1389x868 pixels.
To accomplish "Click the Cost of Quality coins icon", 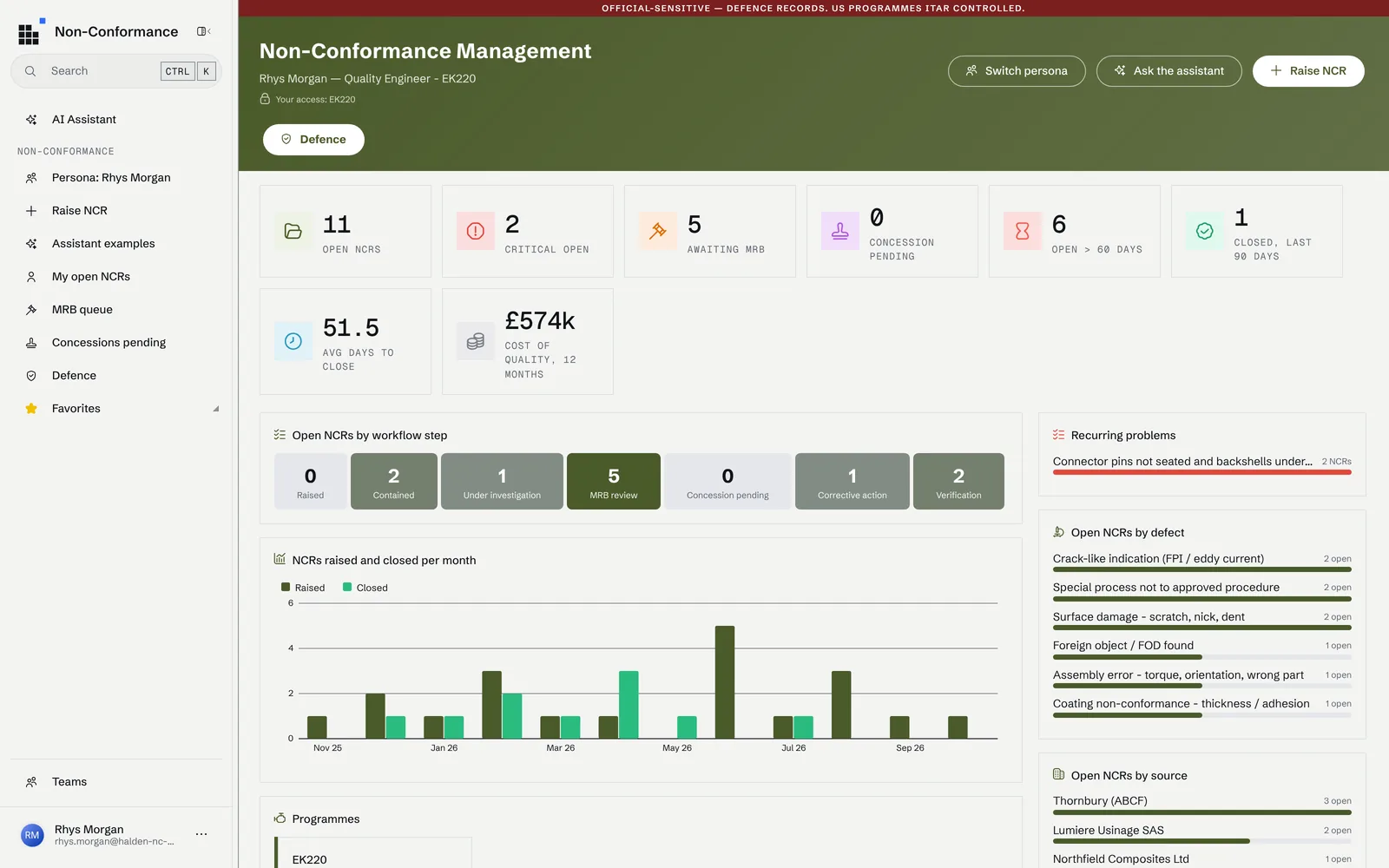I will tap(476, 341).
